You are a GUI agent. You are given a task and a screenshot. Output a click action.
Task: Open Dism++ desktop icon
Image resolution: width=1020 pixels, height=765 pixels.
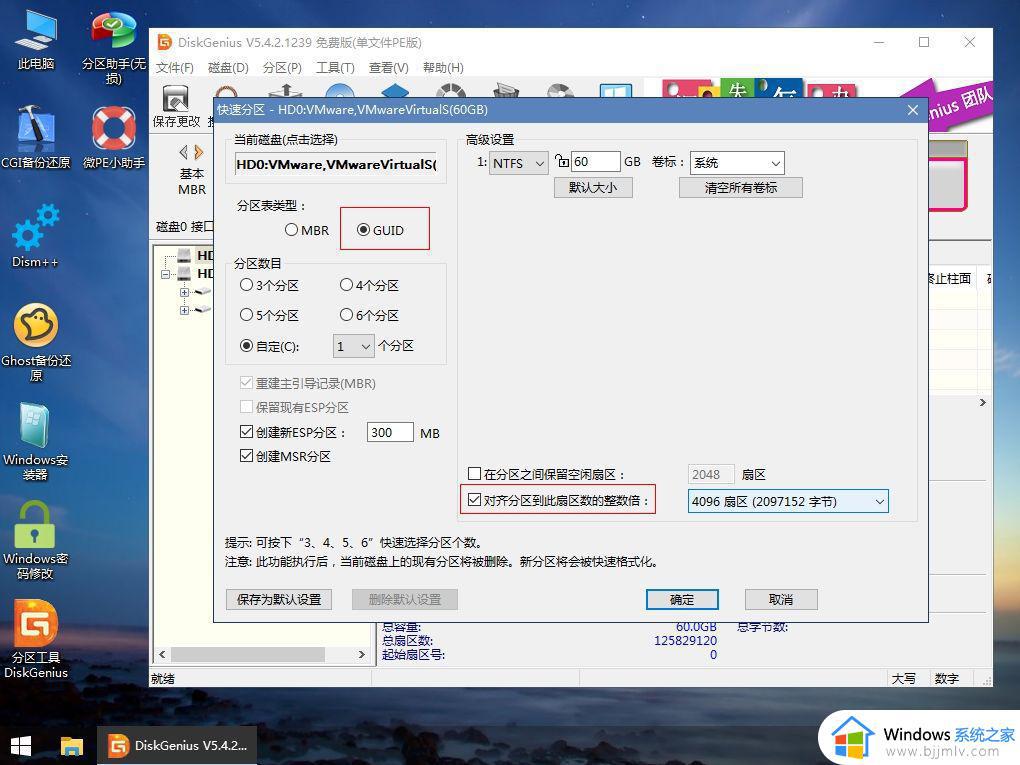click(36, 236)
